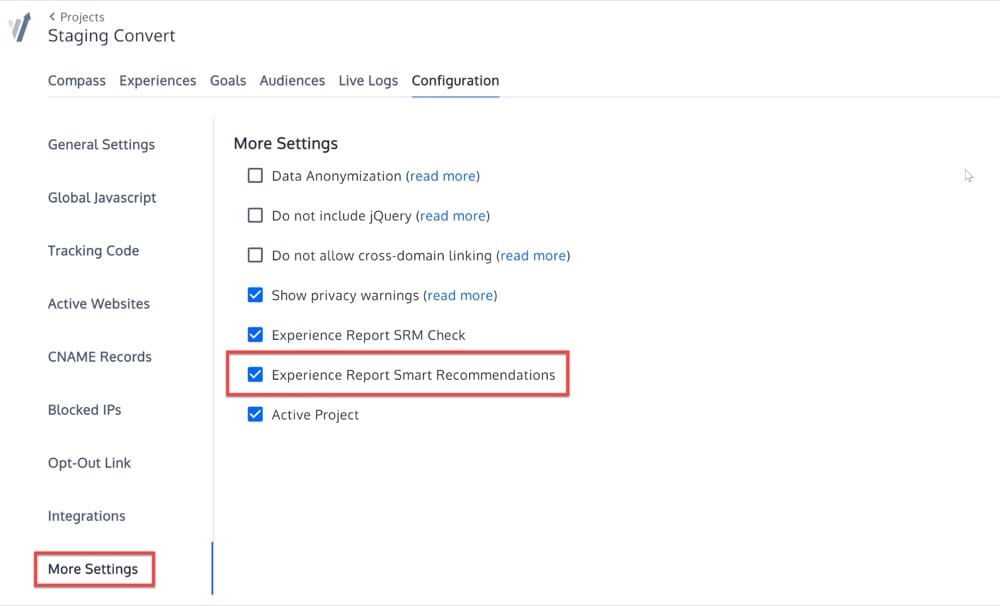Screen dimensions: 1000x606
Task: Select General Settings in the sidebar
Action: [x=101, y=145]
